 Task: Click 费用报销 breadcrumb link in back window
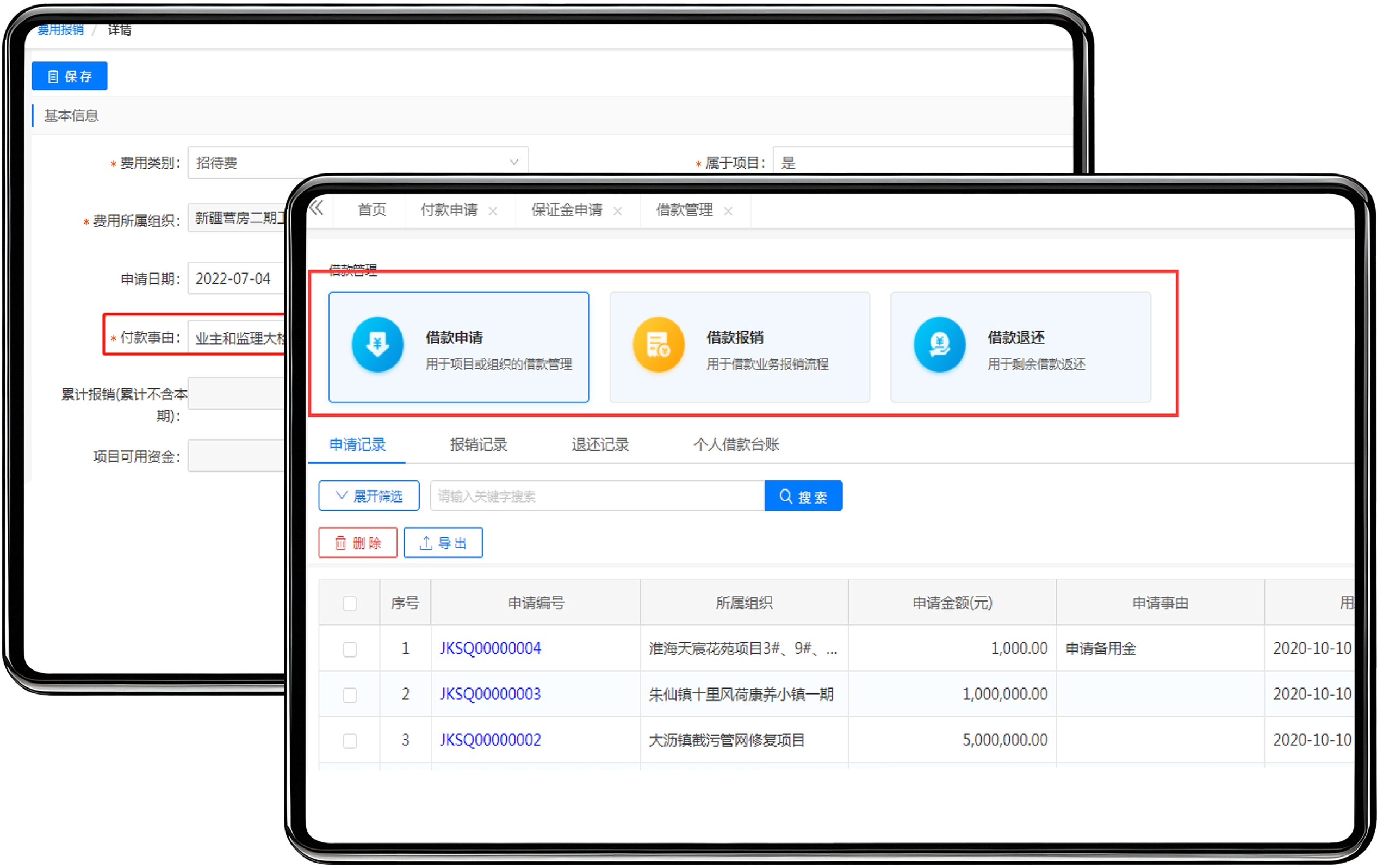click(60, 30)
